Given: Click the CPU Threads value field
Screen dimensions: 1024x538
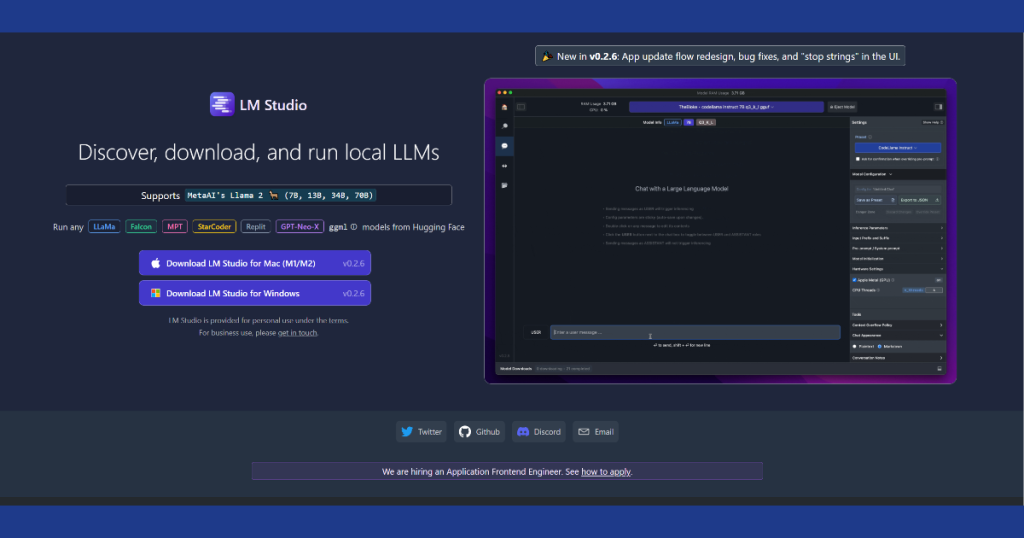Looking at the screenshot, I should pyautogui.click(x=933, y=290).
